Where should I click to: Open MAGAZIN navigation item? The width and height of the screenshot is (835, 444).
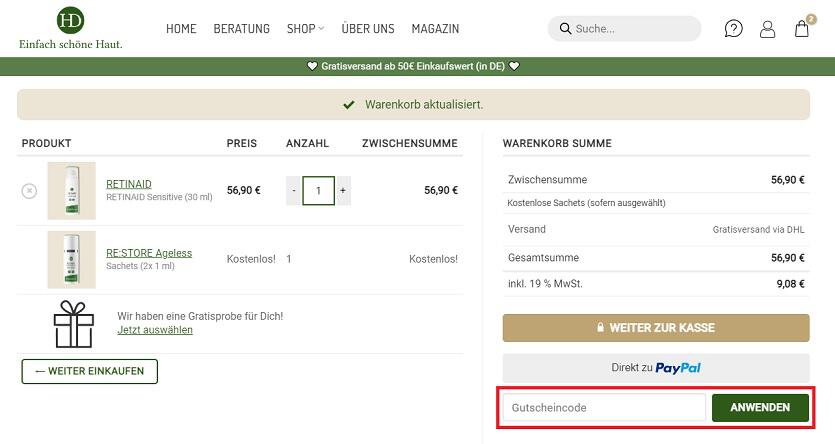[x=435, y=29]
